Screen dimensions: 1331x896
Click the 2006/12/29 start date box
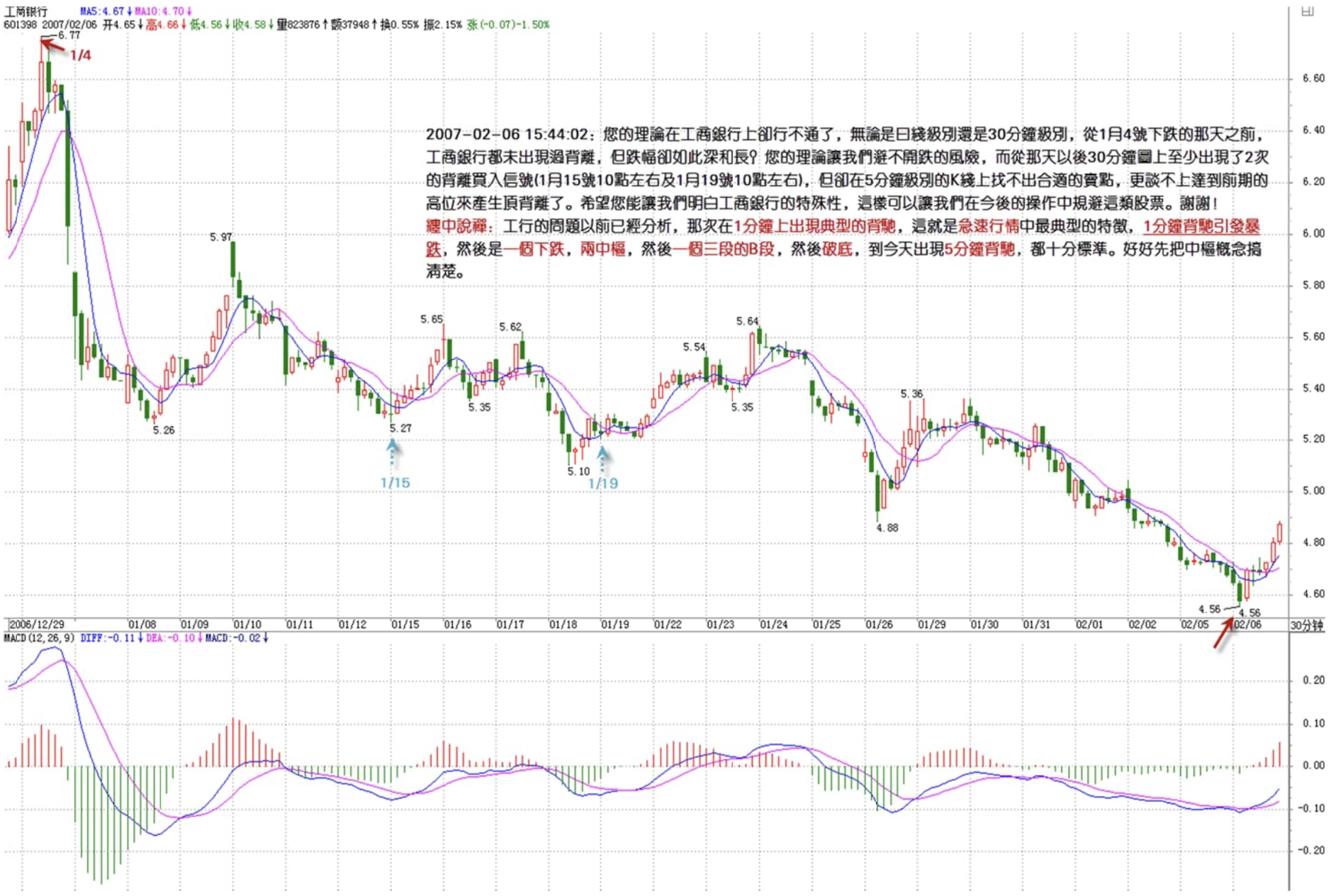coord(36,625)
